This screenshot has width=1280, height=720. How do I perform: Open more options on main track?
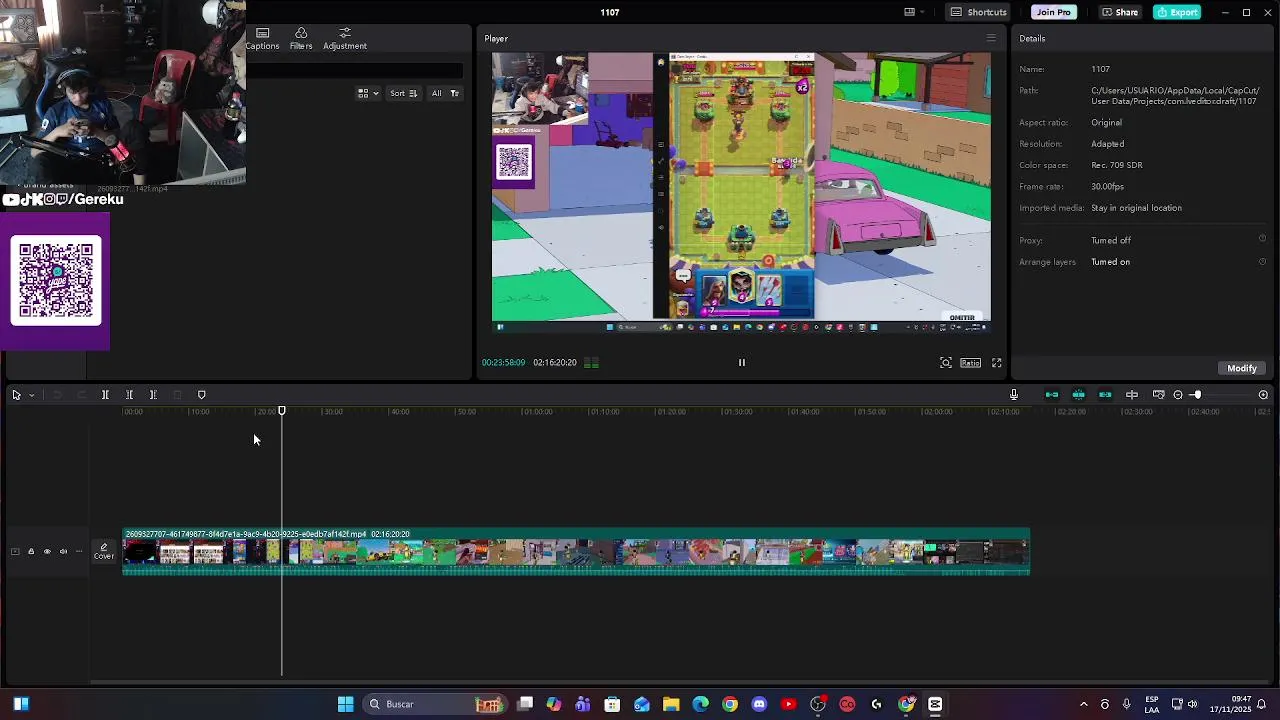pos(79,551)
